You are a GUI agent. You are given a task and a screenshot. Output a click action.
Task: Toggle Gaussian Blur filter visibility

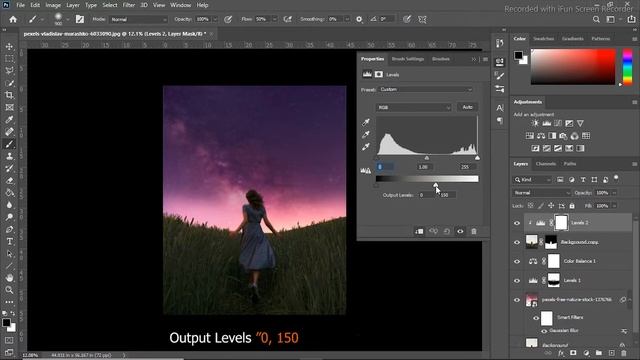tap(544, 331)
